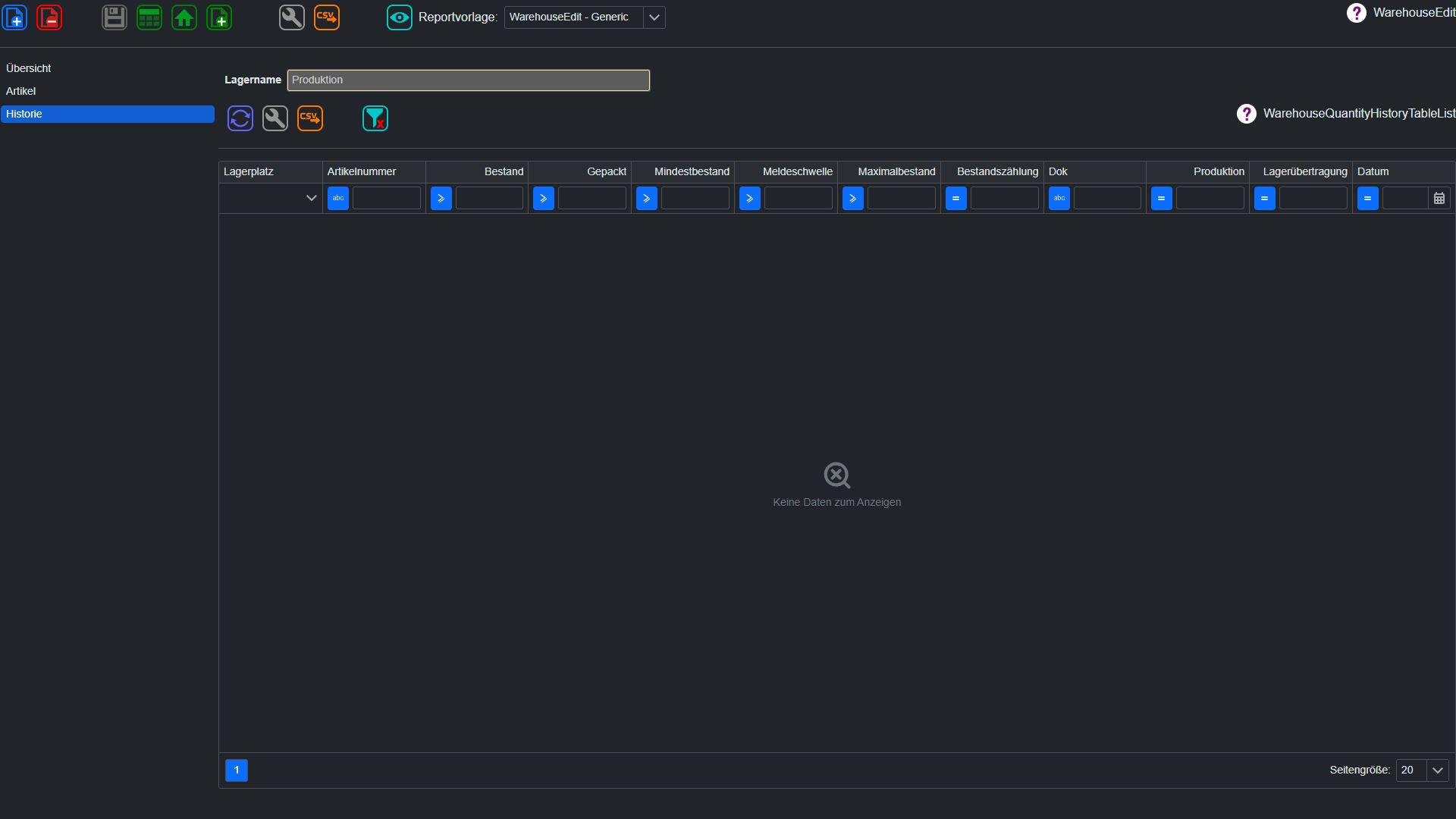Clear filters with funnel icon

pyautogui.click(x=375, y=118)
